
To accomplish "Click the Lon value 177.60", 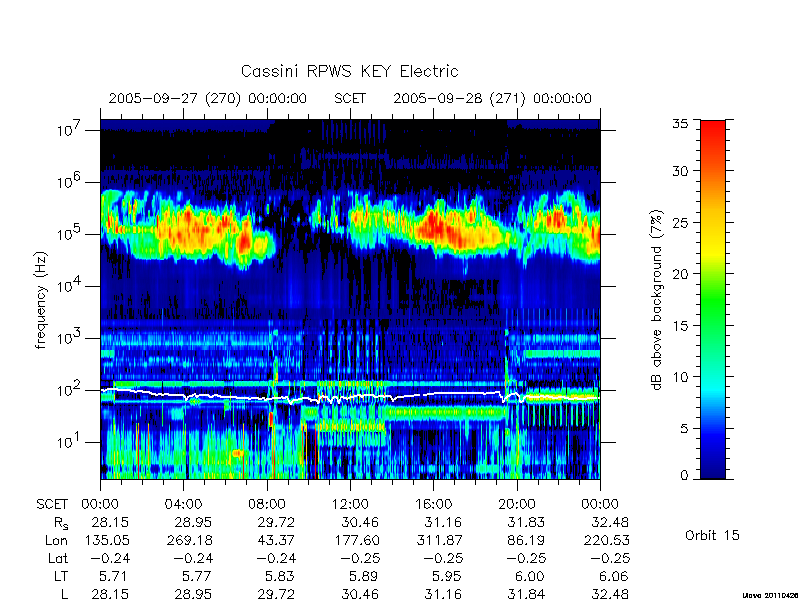I will [x=357, y=540].
